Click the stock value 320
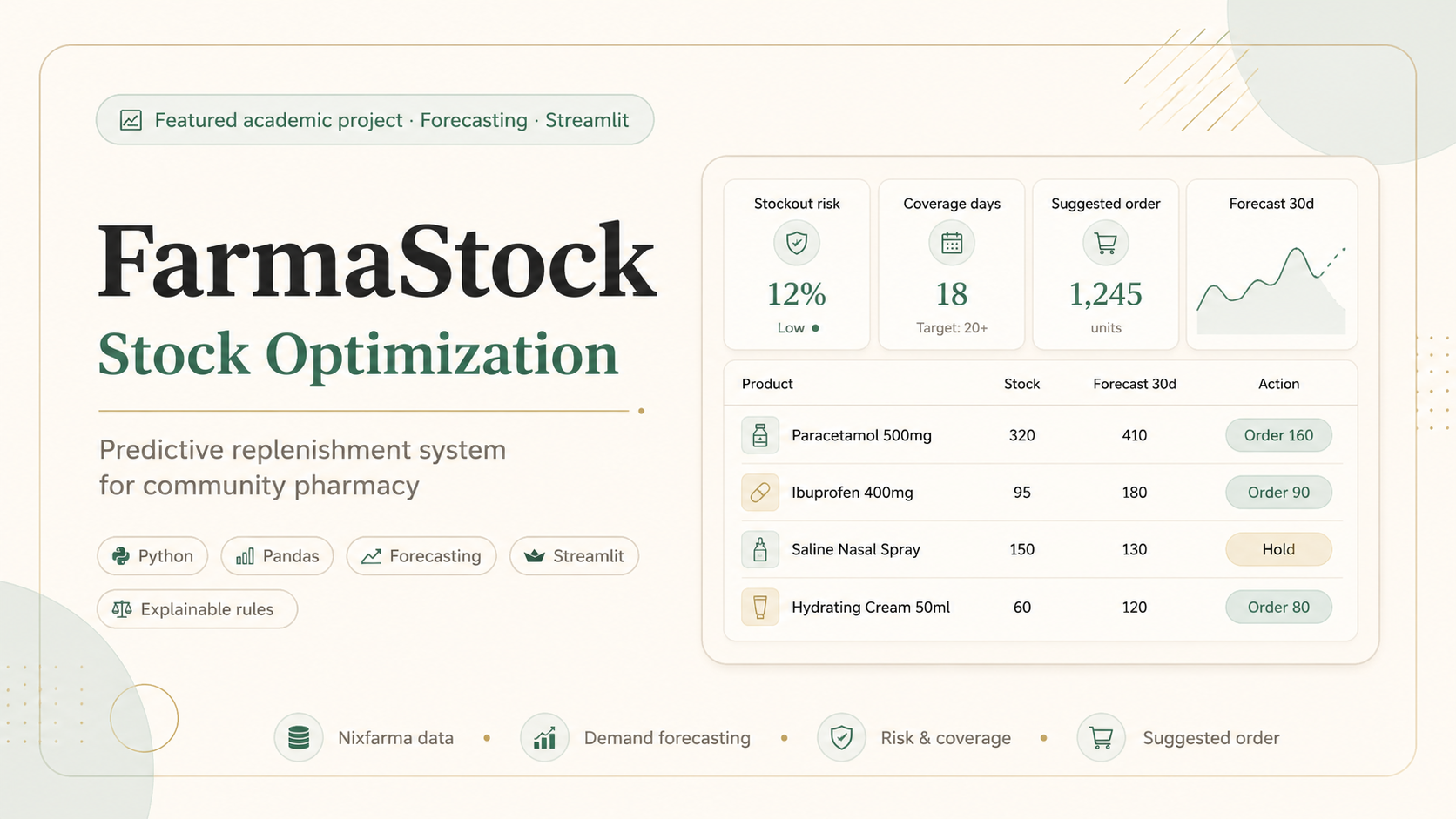This screenshot has height=819, width=1456. click(x=1021, y=435)
